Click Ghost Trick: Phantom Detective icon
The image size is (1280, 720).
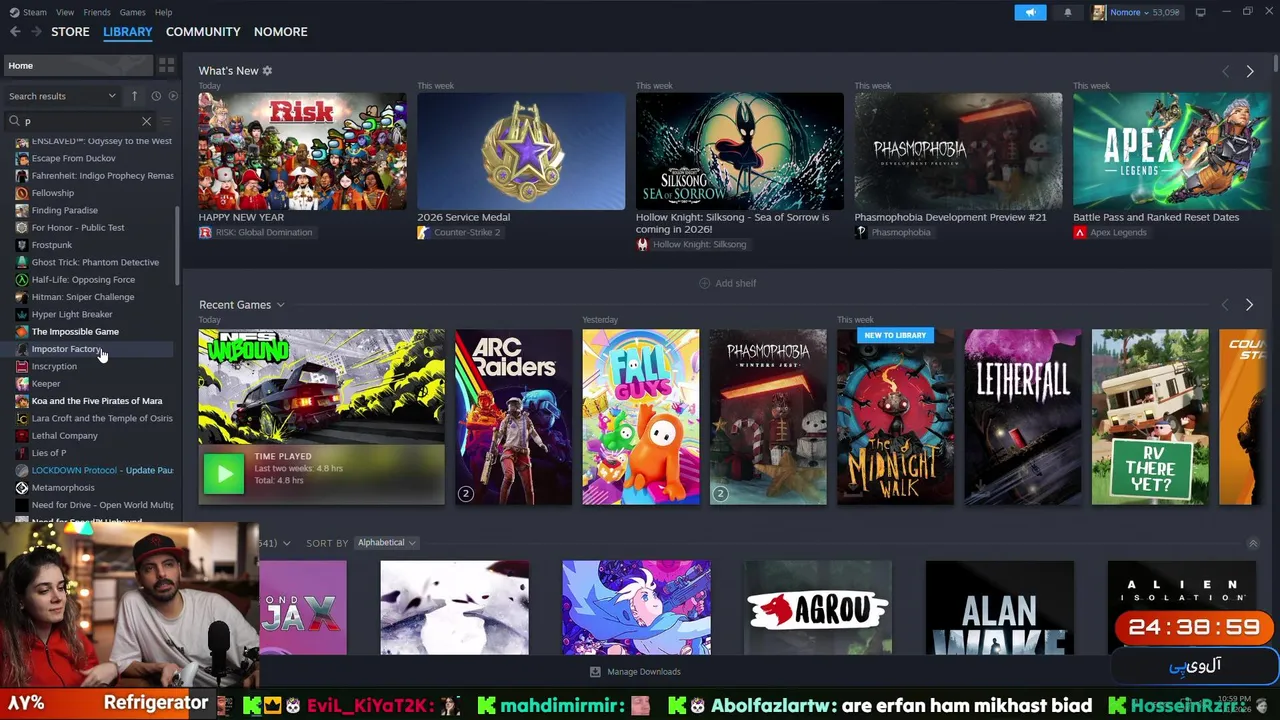(x=22, y=262)
